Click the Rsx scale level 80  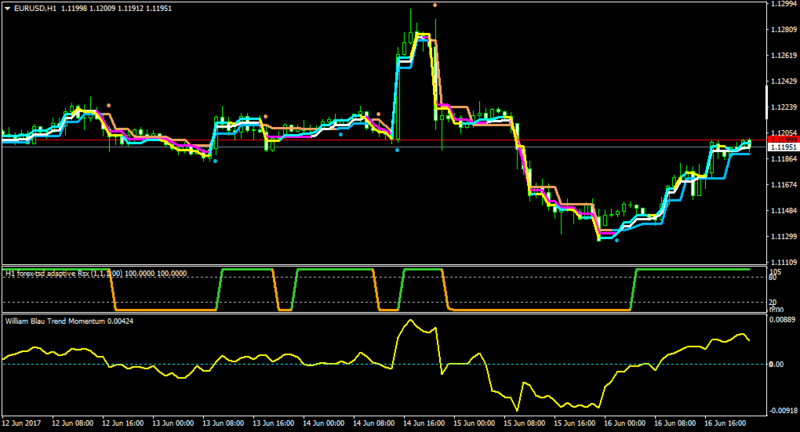[772, 277]
